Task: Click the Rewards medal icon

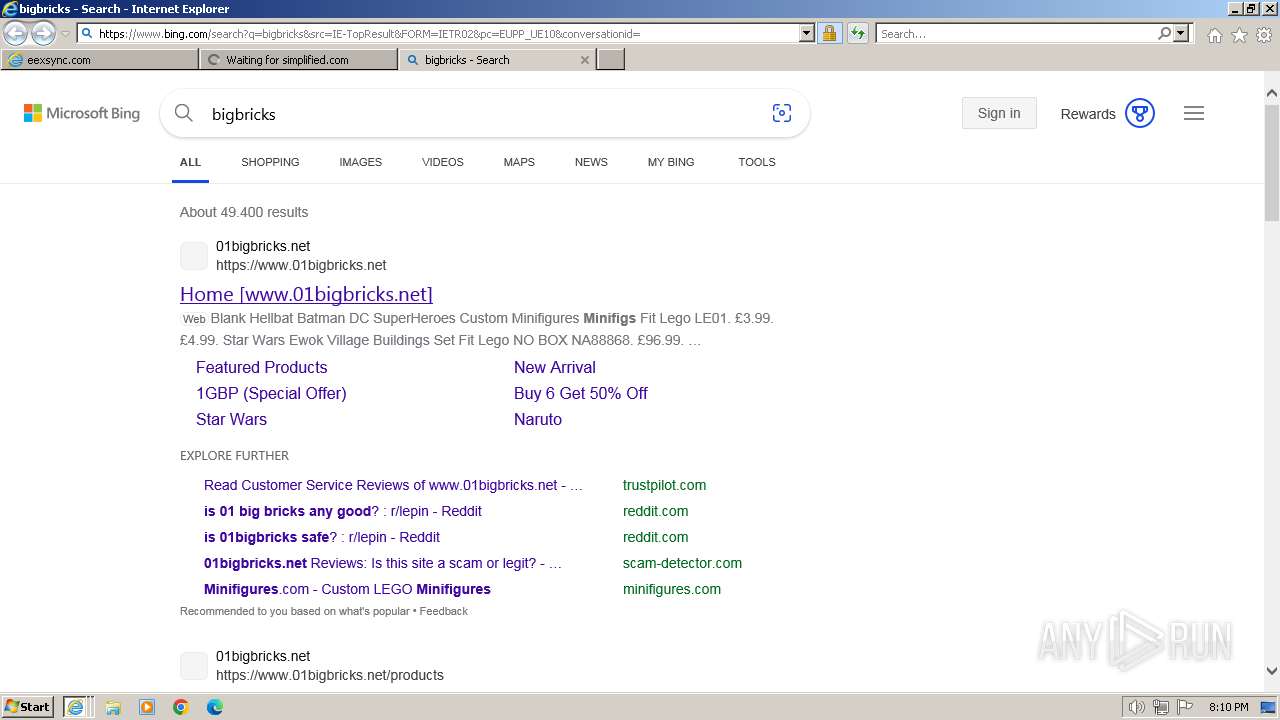Action: [x=1140, y=113]
